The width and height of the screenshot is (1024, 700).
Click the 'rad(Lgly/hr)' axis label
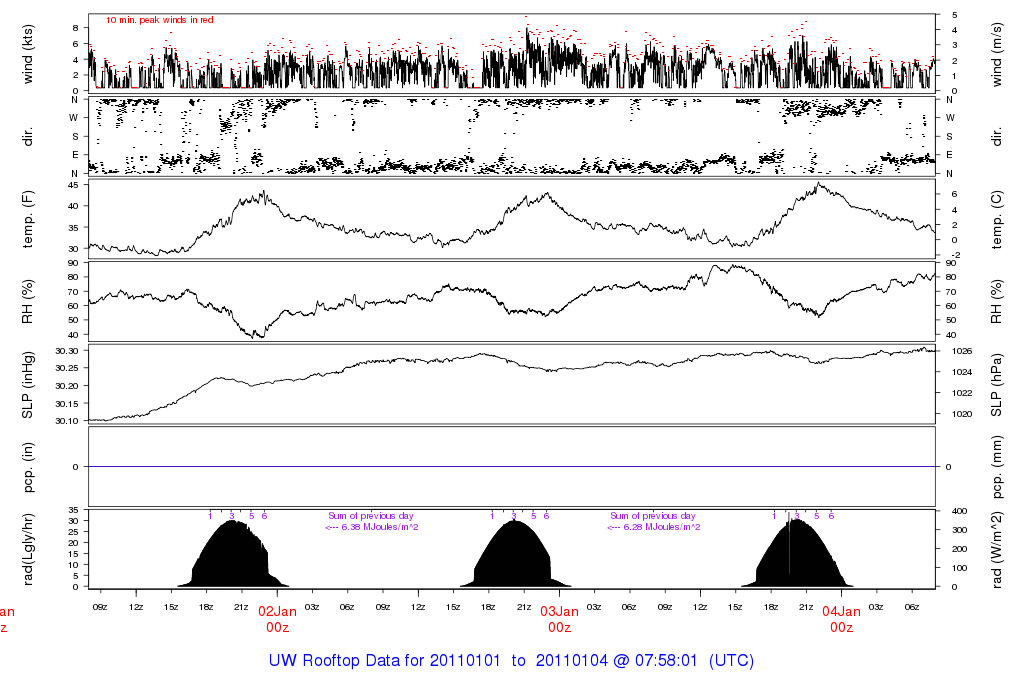tap(28, 548)
